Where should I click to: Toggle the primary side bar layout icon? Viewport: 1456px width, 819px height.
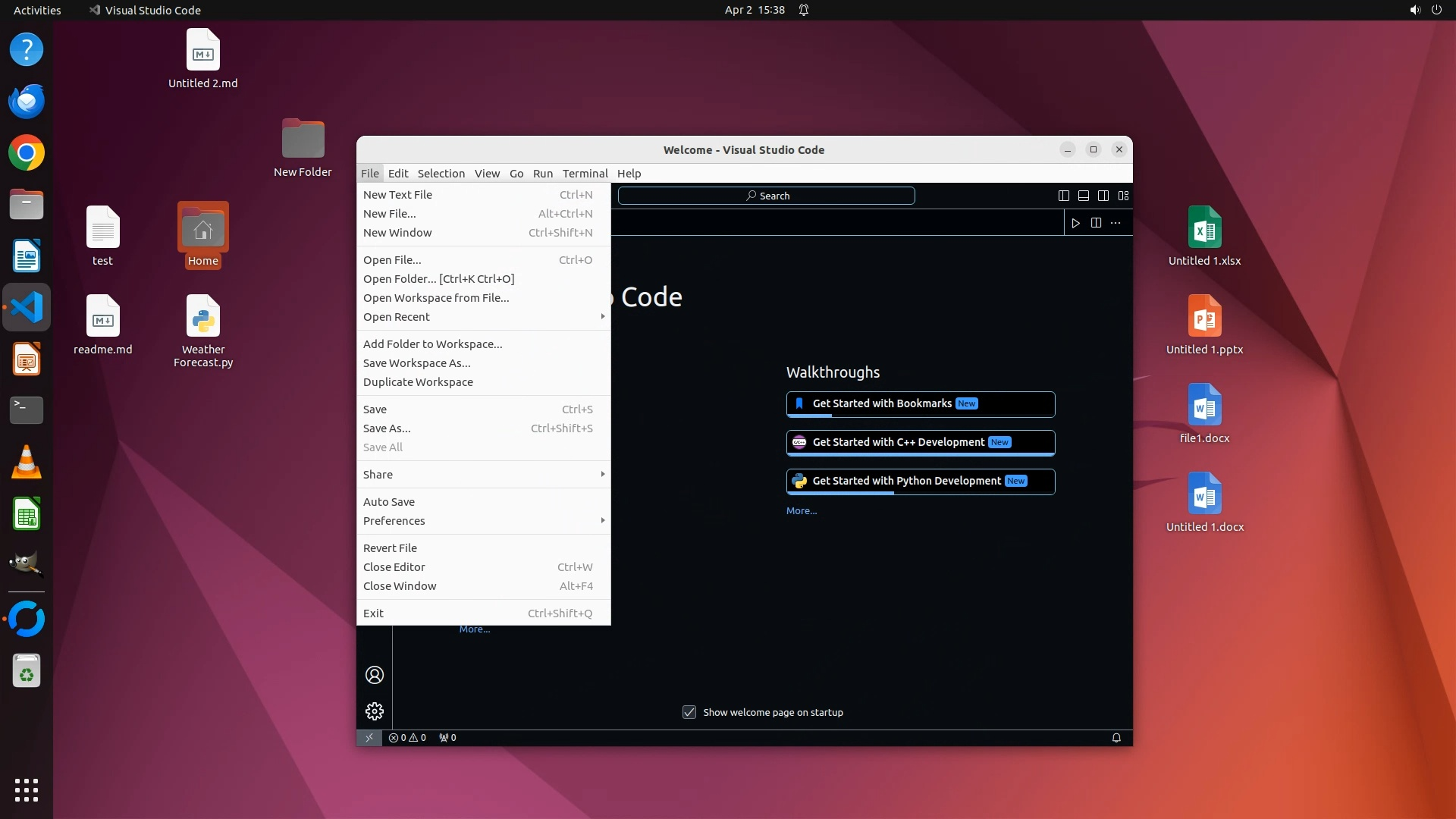(x=1063, y=196)
